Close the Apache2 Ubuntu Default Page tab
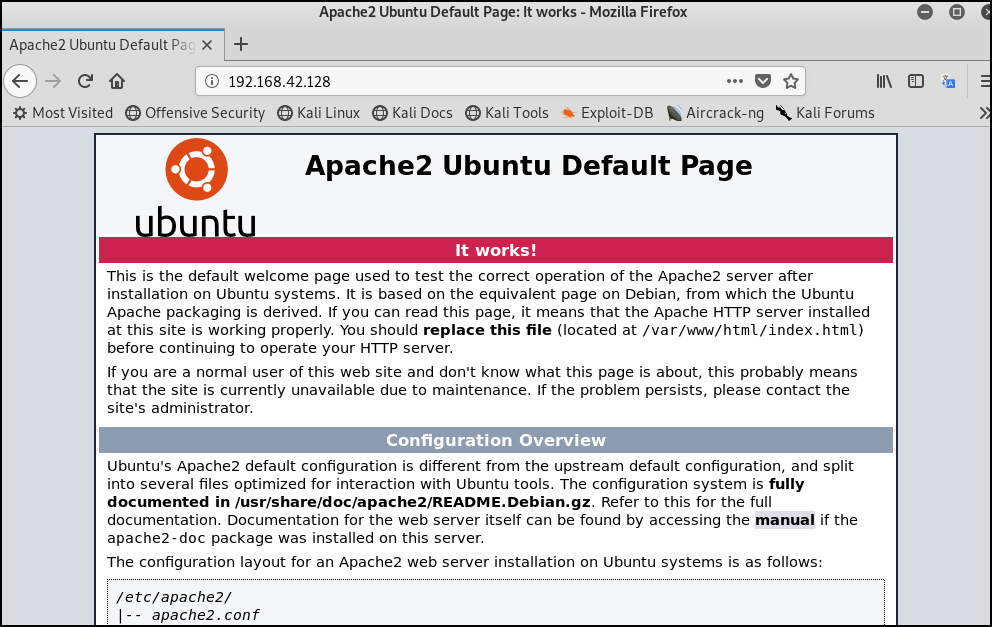The width and height of the screenshot is (992, 627). click(x=207, y=45)
